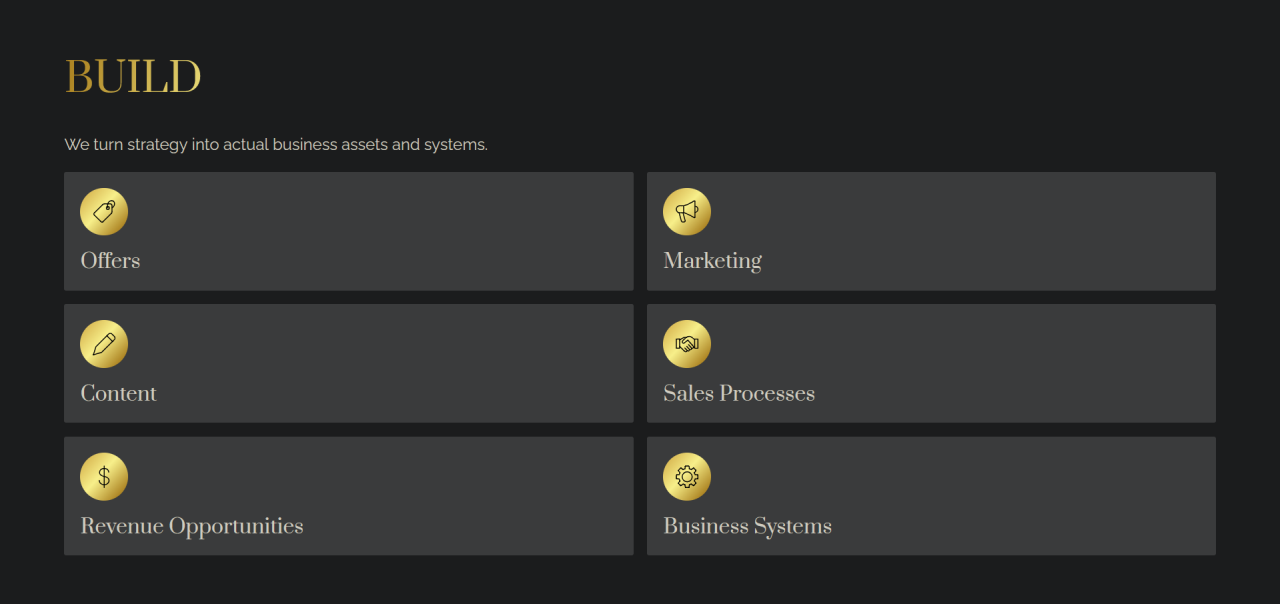Screen dimensions: 1280x604
Task: Select the dollar sign icon
Action: coord(104,477)
